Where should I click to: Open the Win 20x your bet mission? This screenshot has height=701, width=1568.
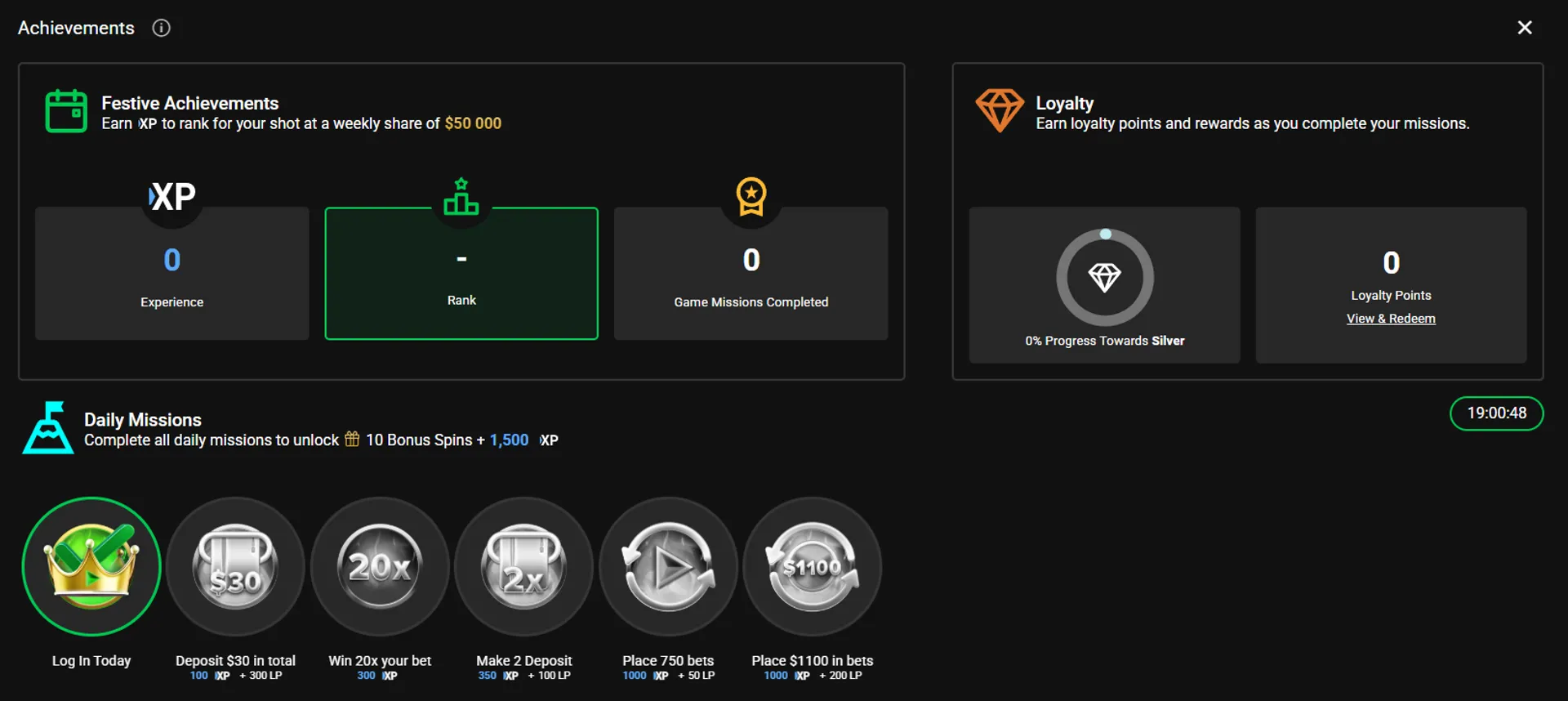(x=380, y=566)
